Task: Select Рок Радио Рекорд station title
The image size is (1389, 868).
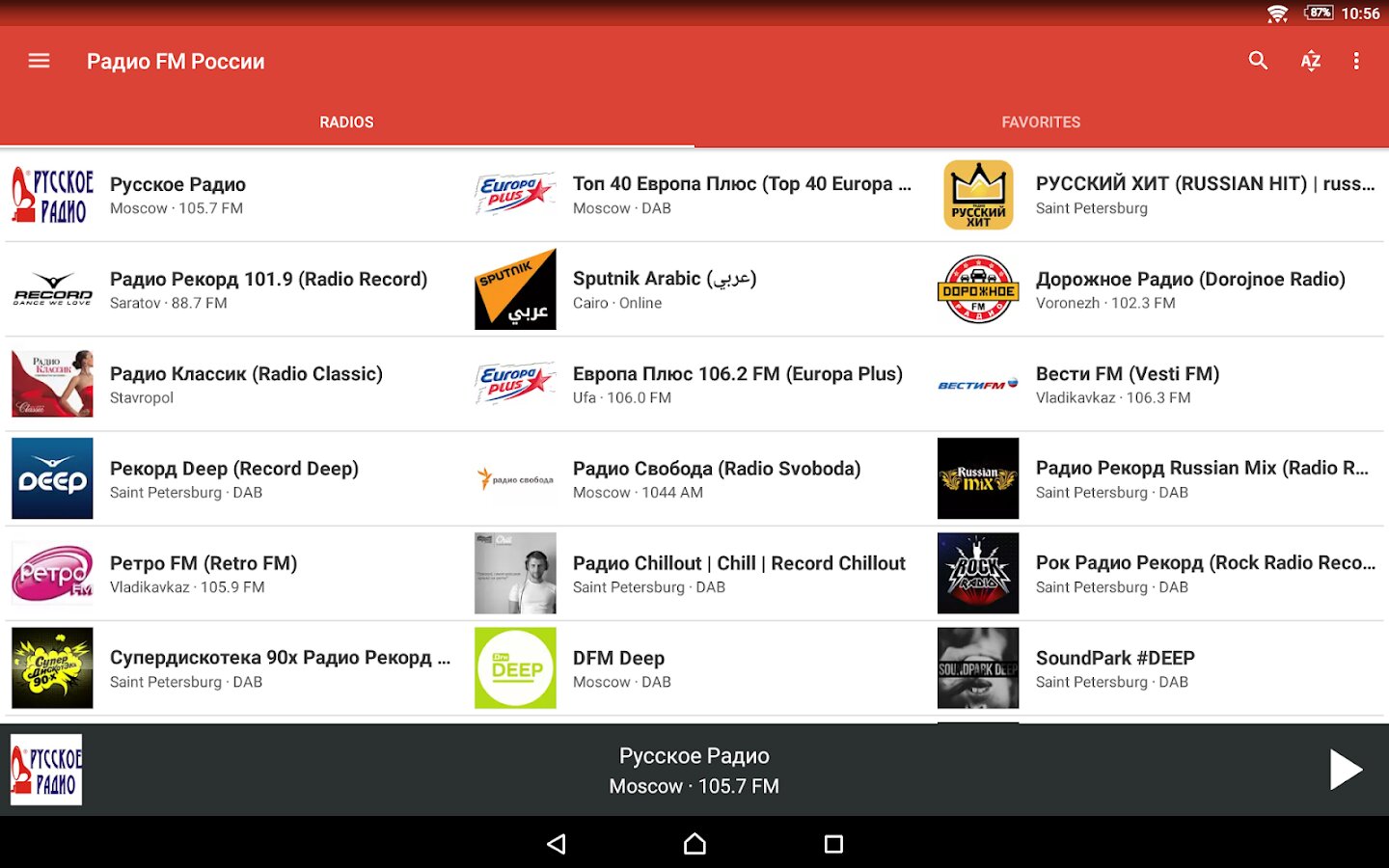Action: (1206, 562)
